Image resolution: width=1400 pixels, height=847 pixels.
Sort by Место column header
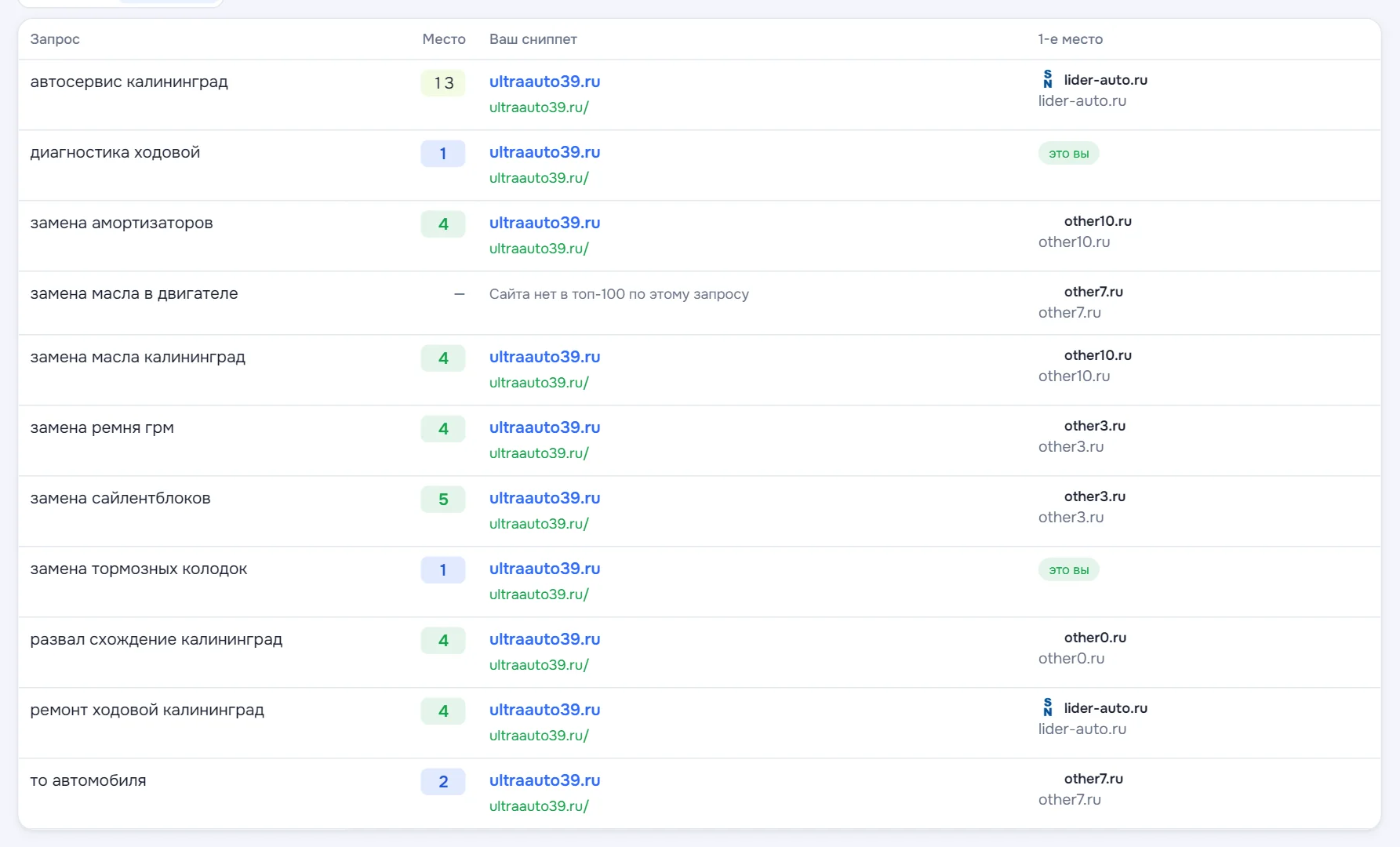point(443,39)
